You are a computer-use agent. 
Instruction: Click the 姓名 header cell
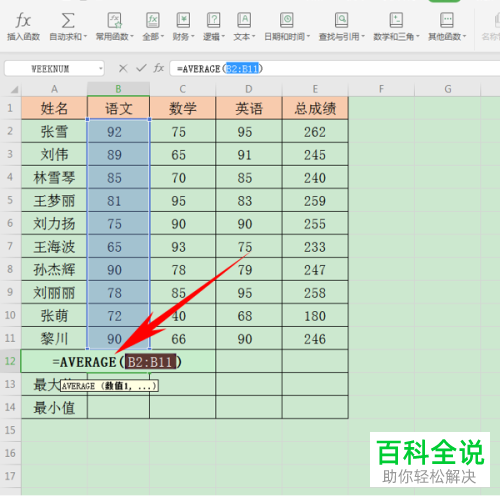(54, 108)
